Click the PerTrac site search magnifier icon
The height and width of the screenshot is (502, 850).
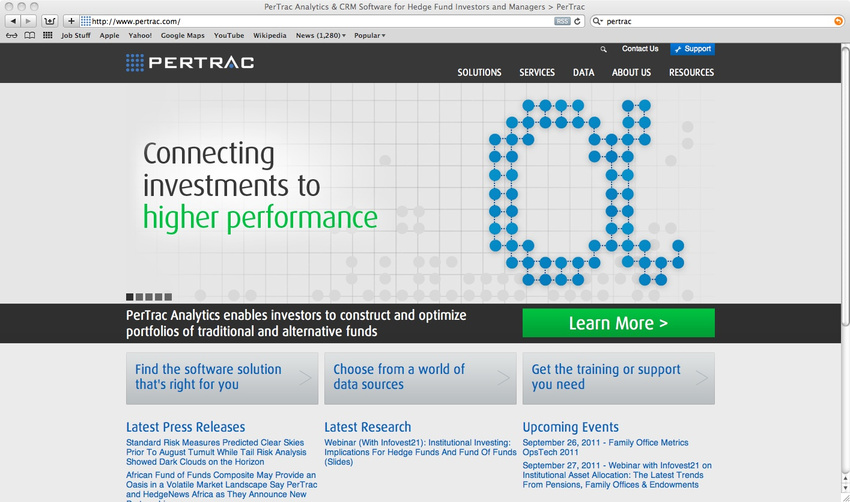click(603, 49)
